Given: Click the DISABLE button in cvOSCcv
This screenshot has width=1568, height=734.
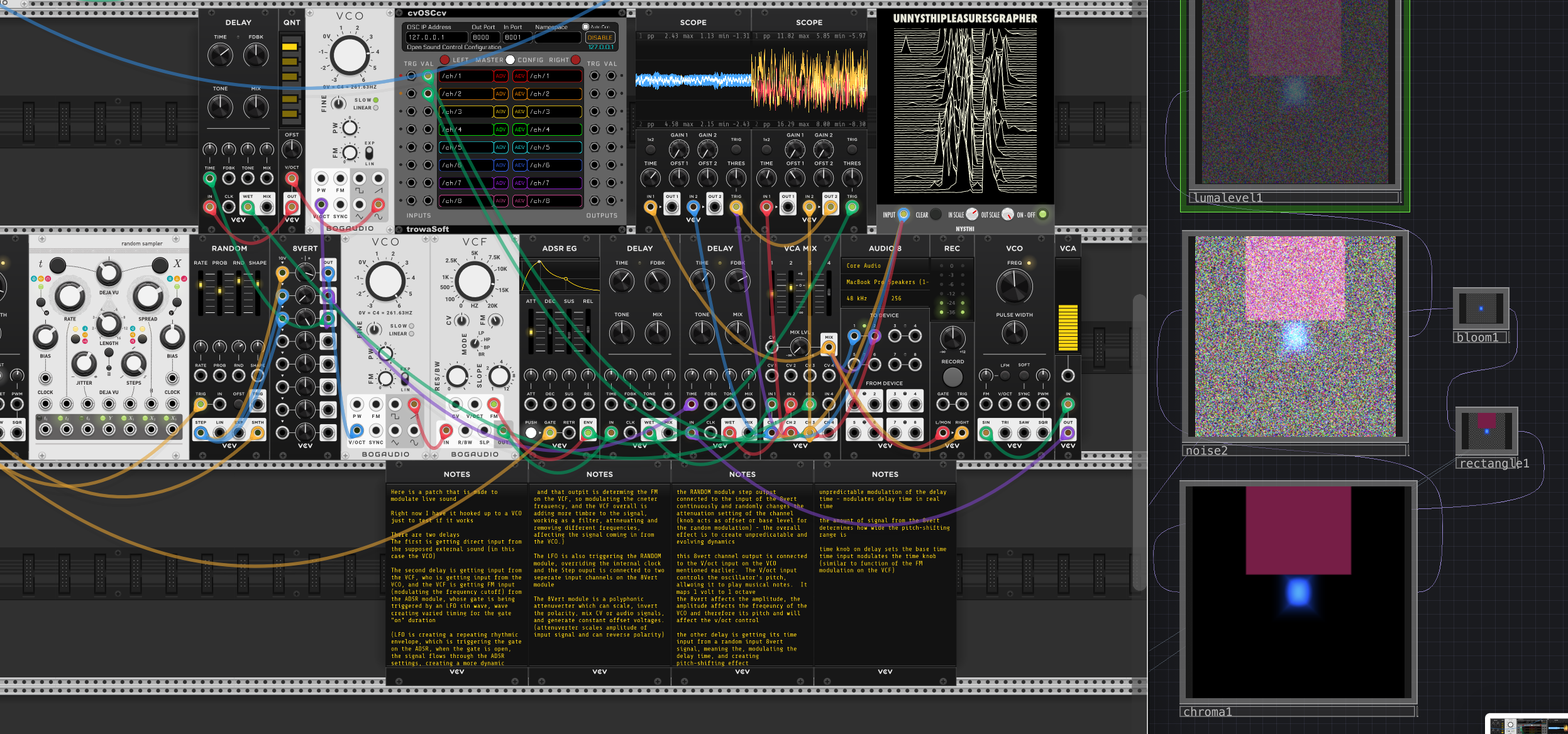Looking at the screenshot, I should point(600,37).
